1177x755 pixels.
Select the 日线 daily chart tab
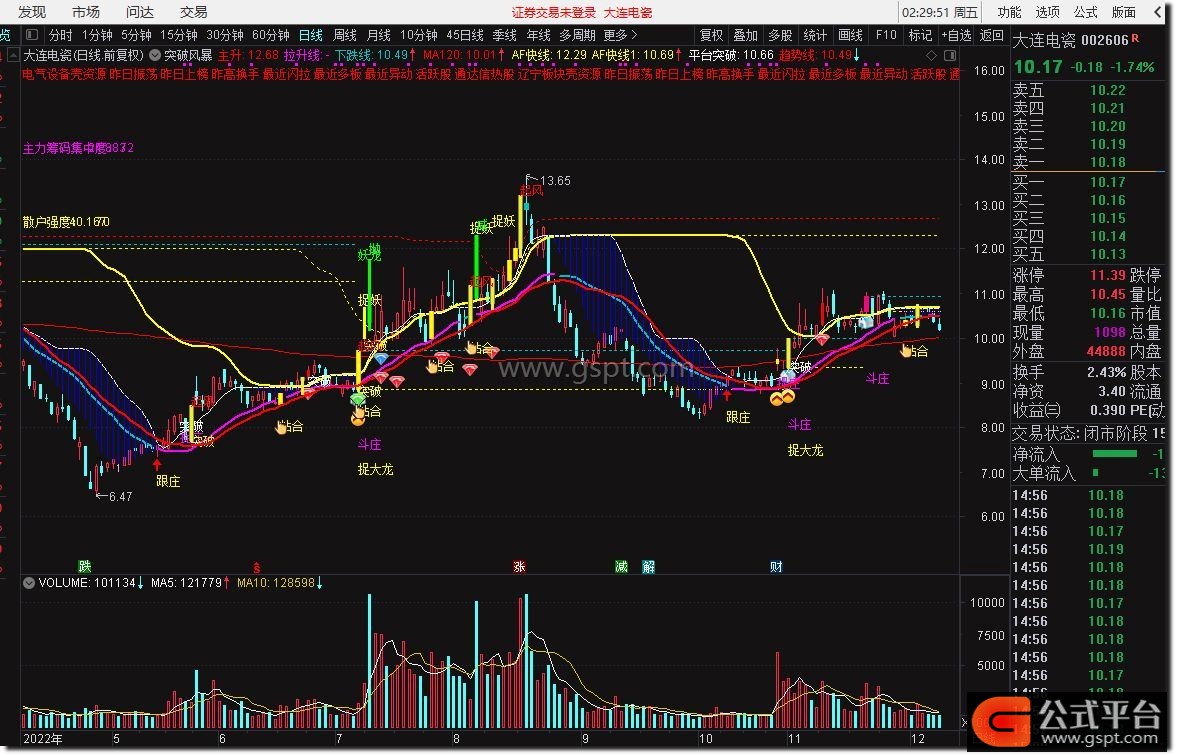point(311,35)
